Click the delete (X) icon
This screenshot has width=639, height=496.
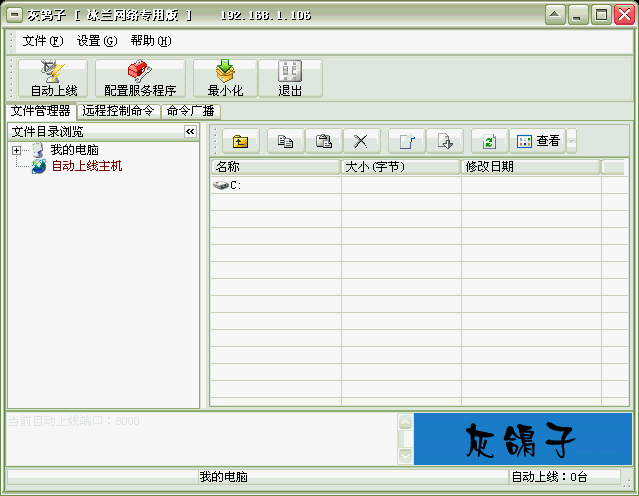click(361, 141)
